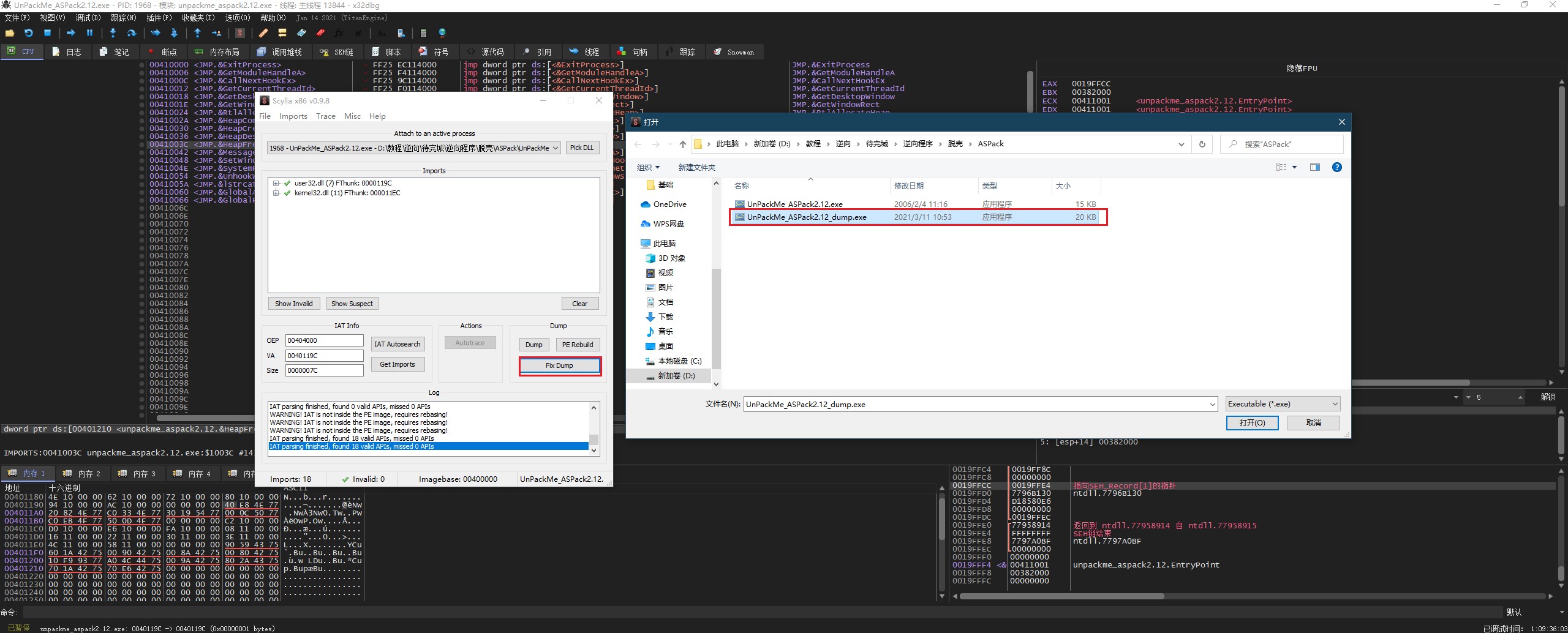This screenshot has height=633, width=1568.
Task: Toggle the preview pane icon
Action: point(1314,167)
